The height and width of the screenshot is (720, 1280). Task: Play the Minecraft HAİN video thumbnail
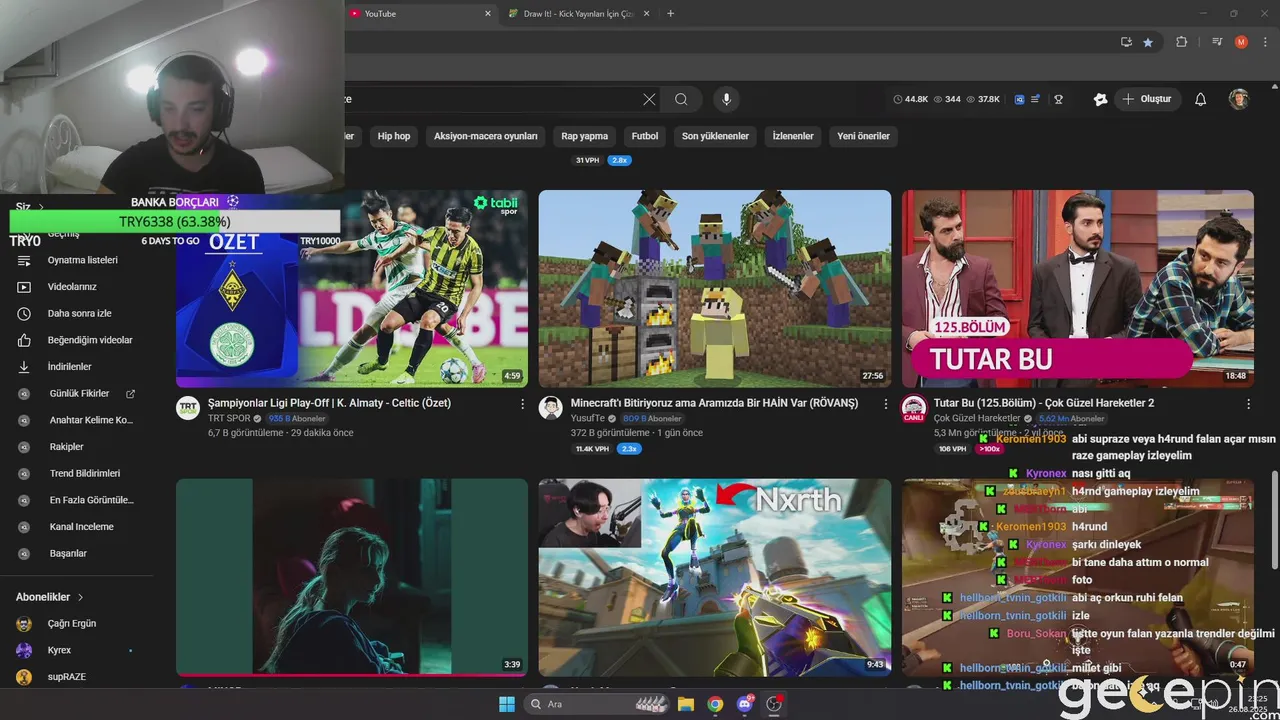point(715,289)
